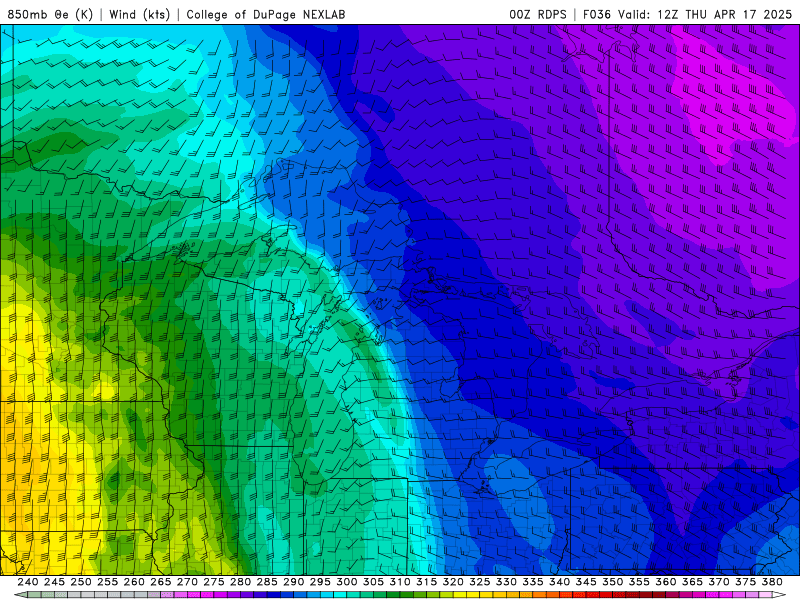The width and height of the screenshot is (800, 600).
Task: Select the 340 scale value
Action: (x=559, y=582)
